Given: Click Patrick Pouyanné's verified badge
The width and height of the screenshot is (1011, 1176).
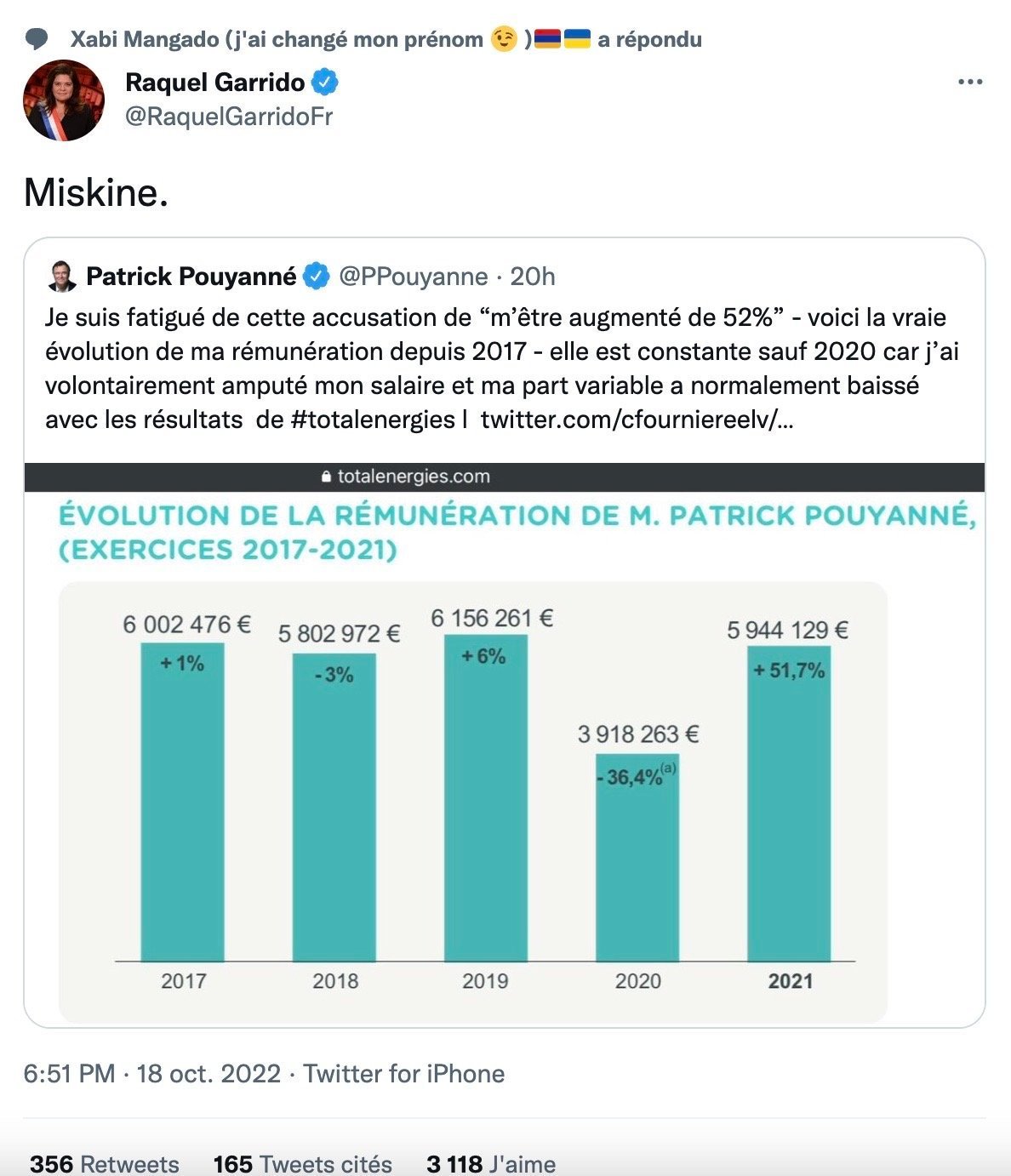Looking at the screenshot, I should [317, 277].
